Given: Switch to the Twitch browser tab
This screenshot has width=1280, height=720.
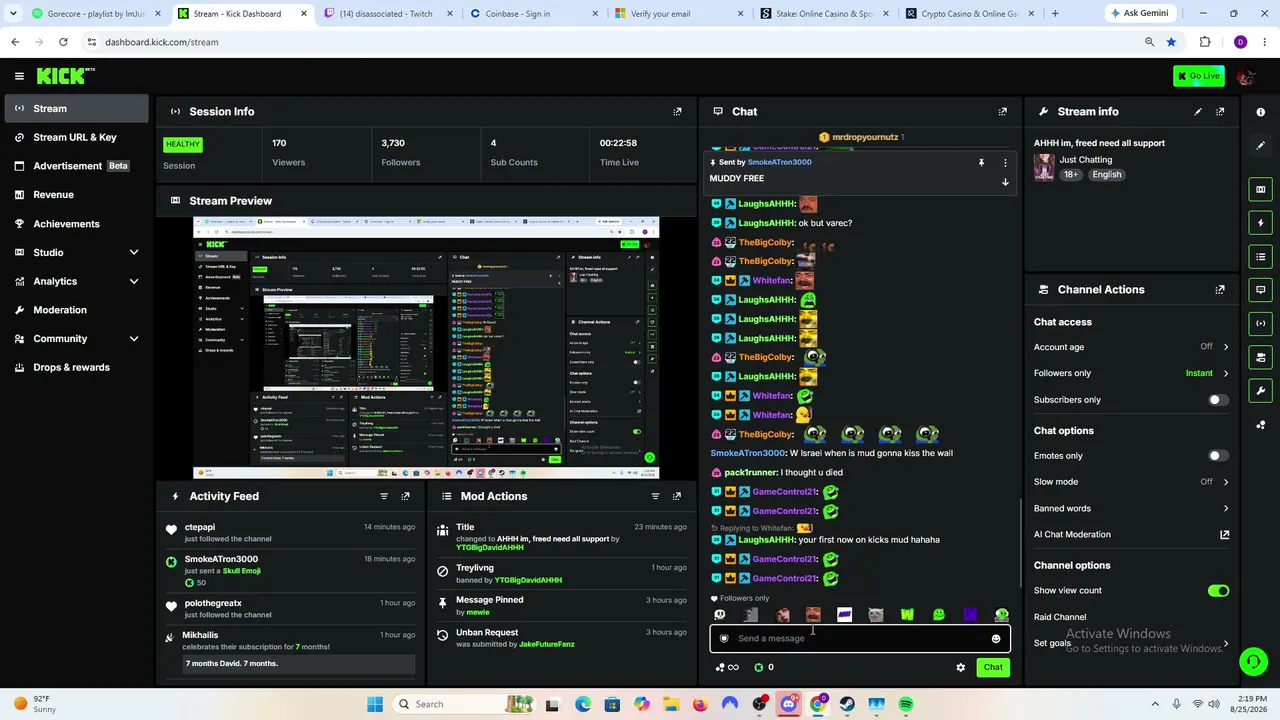Looking at the screenshot, I should pos(387,14).
